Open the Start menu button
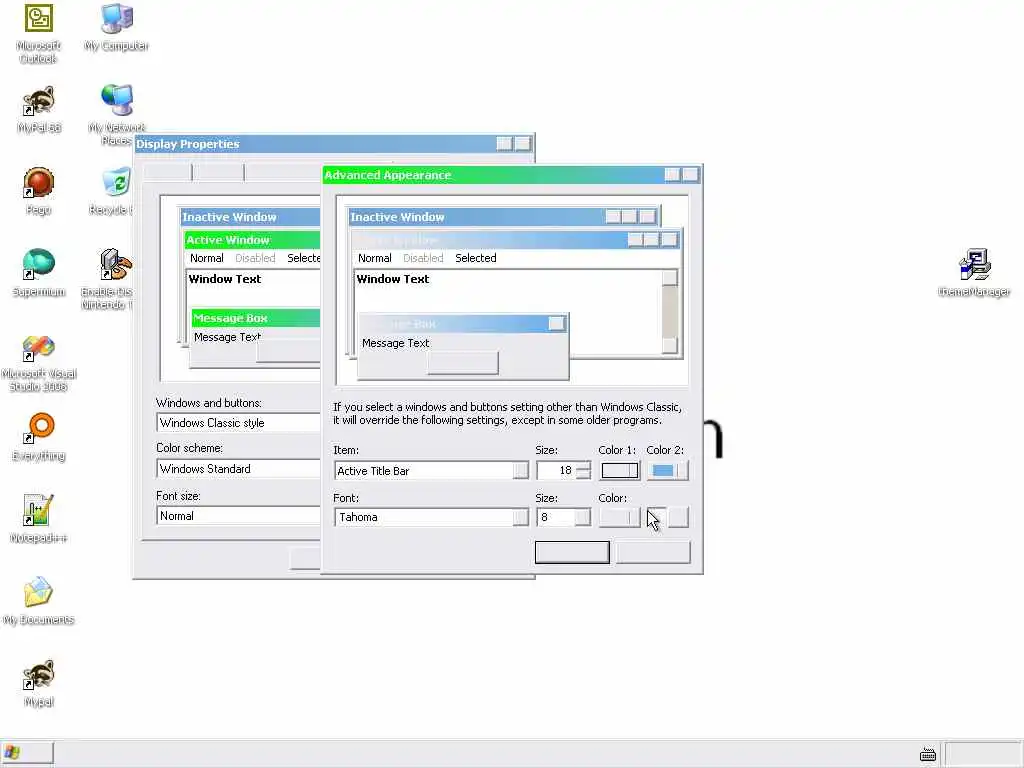The height and width of the screenshot is (768, 1024). coord(27,753)
